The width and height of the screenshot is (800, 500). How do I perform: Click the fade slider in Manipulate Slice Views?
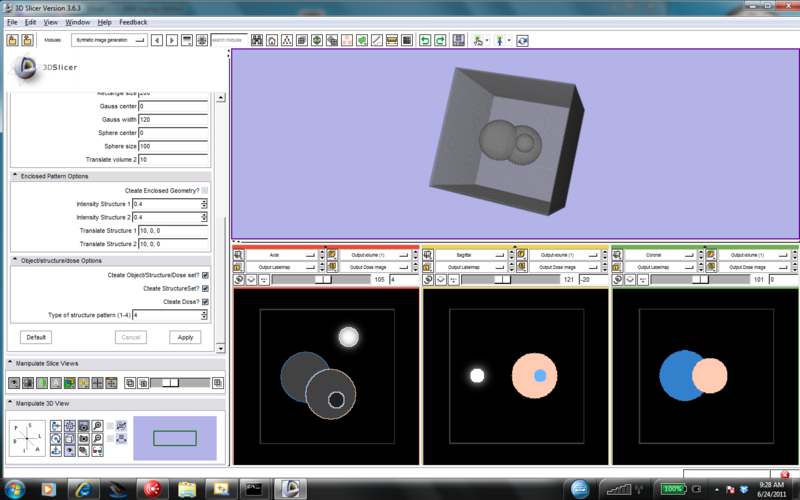(x=180, y=383)
